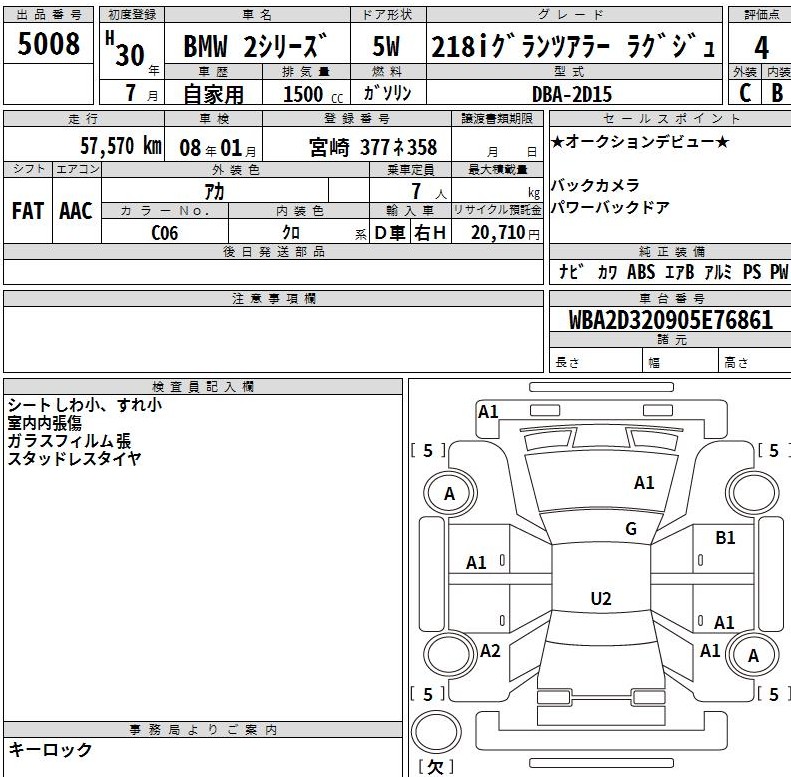Click the grade 218iグランツアラー ラグジュ
This screenshot has height=777, width=791.
pyautogui.click(x=574, y=46)
